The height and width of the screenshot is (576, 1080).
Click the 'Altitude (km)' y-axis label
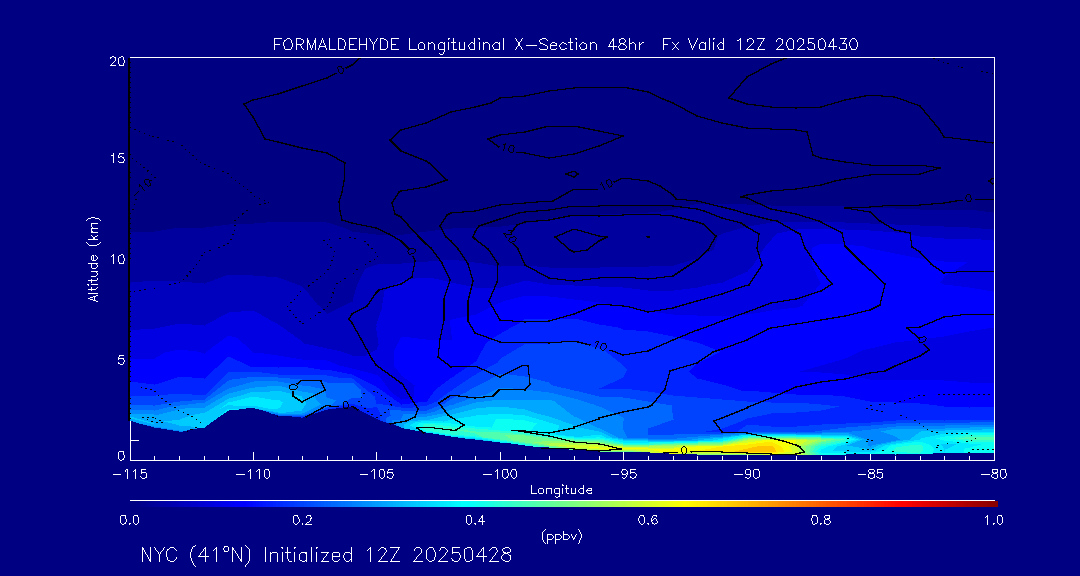[x=93, y=258]
